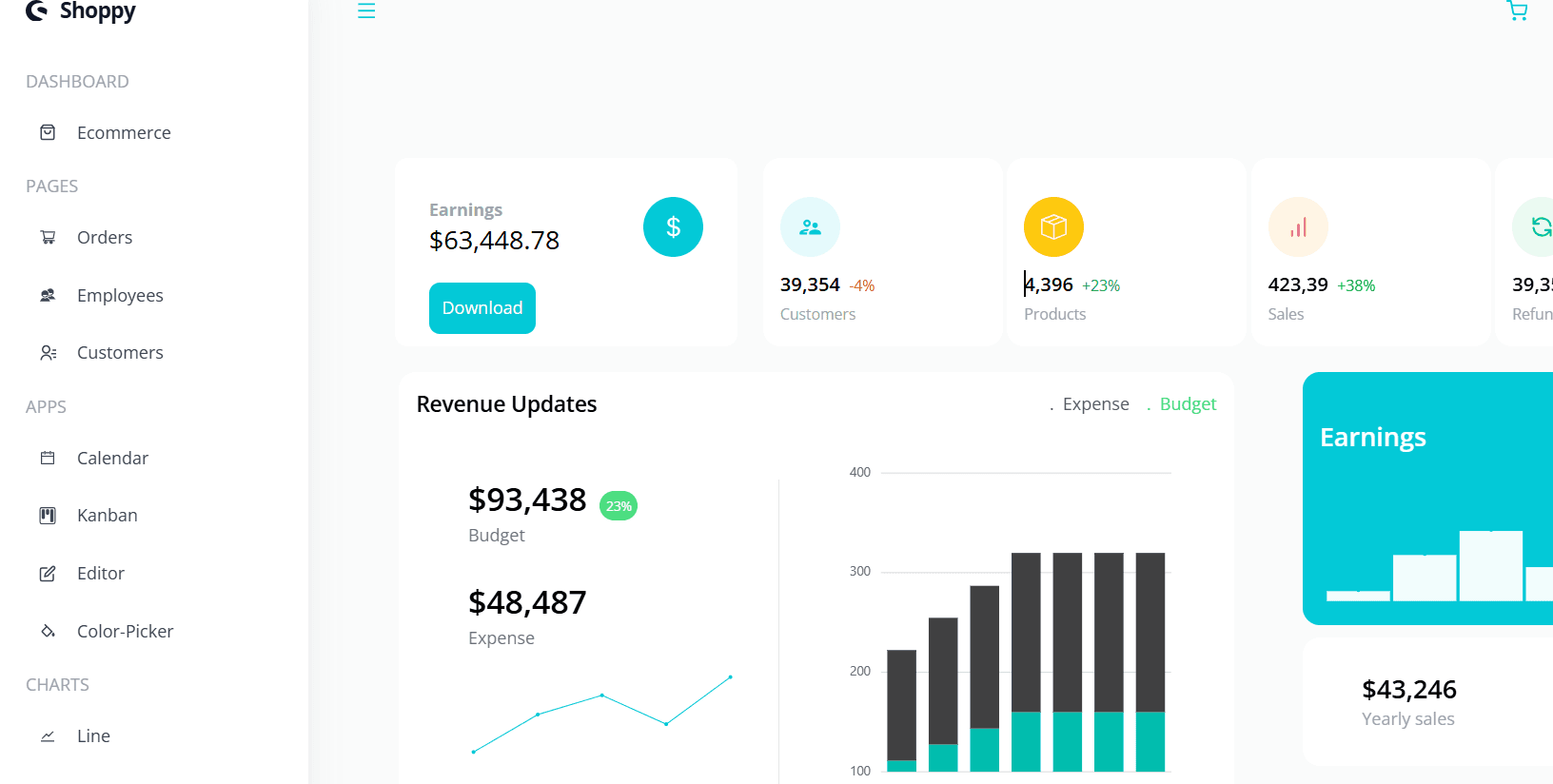
Task: Click the 4,396 products count
Action: 1049,284
